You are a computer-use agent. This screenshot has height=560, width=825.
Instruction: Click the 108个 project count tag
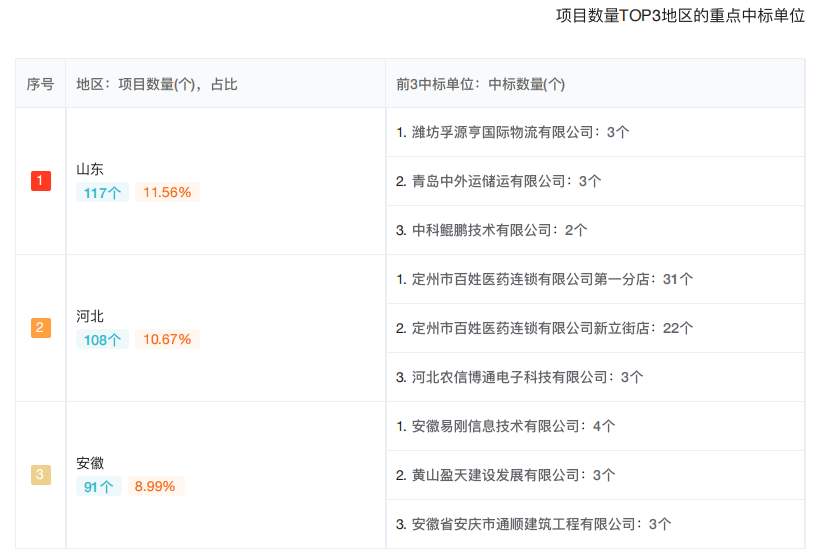(x=103, y=339)
